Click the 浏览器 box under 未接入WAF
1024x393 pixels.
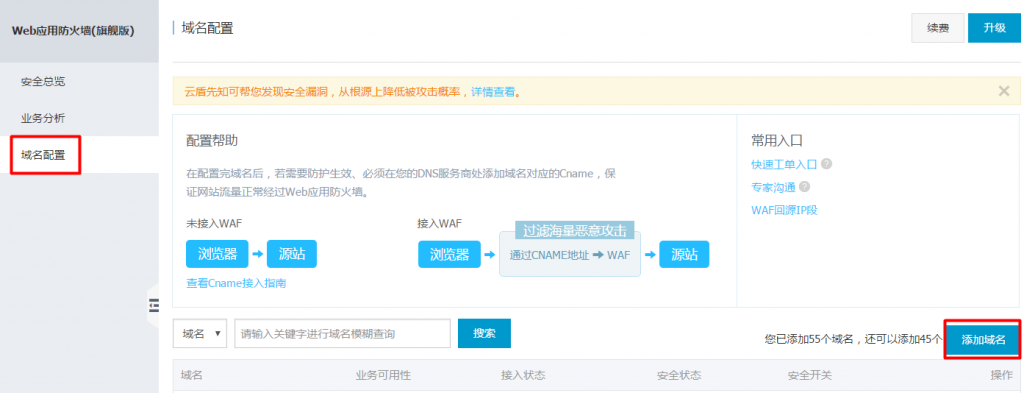(217, 254)
